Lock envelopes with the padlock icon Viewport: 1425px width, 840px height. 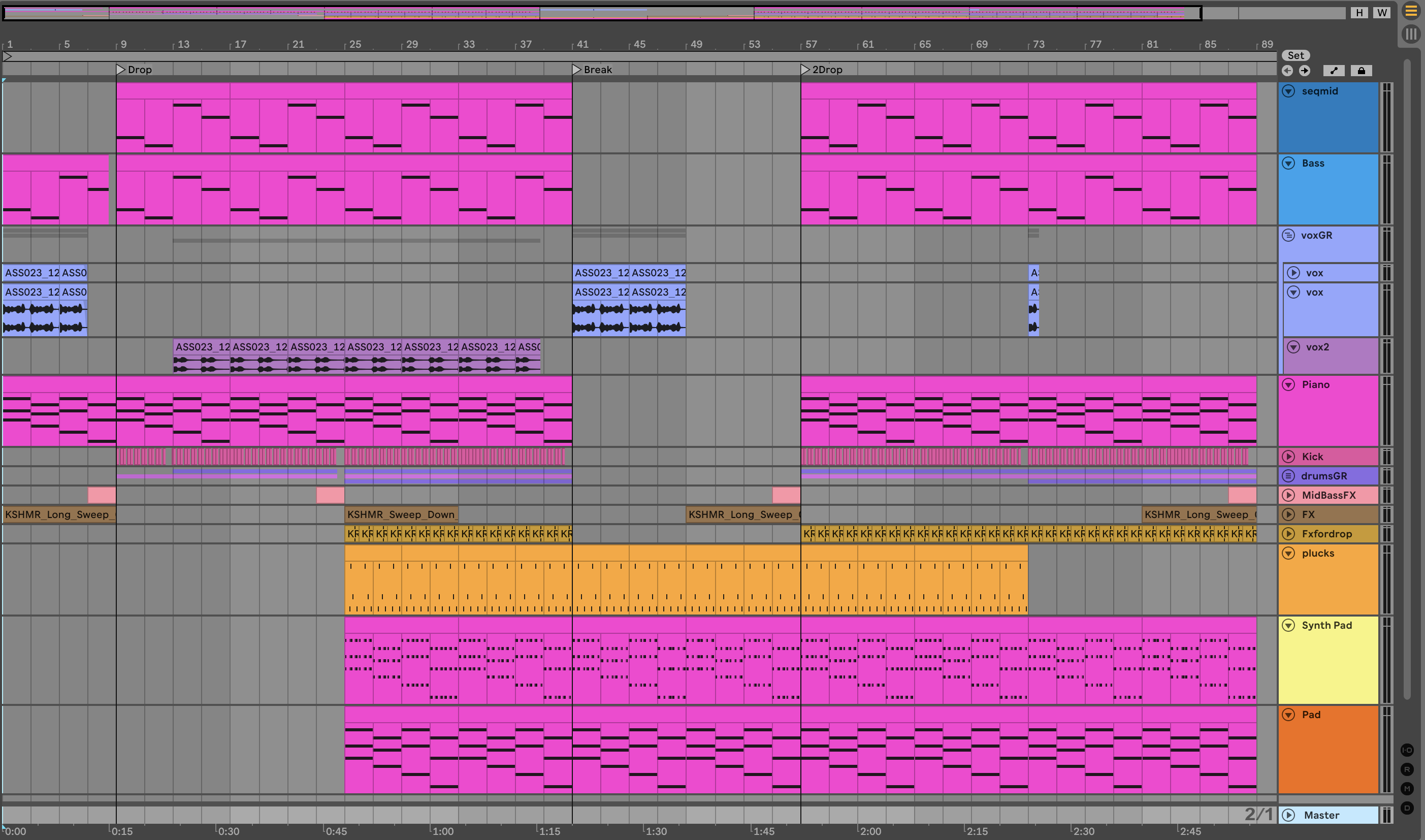[1361, 70]
